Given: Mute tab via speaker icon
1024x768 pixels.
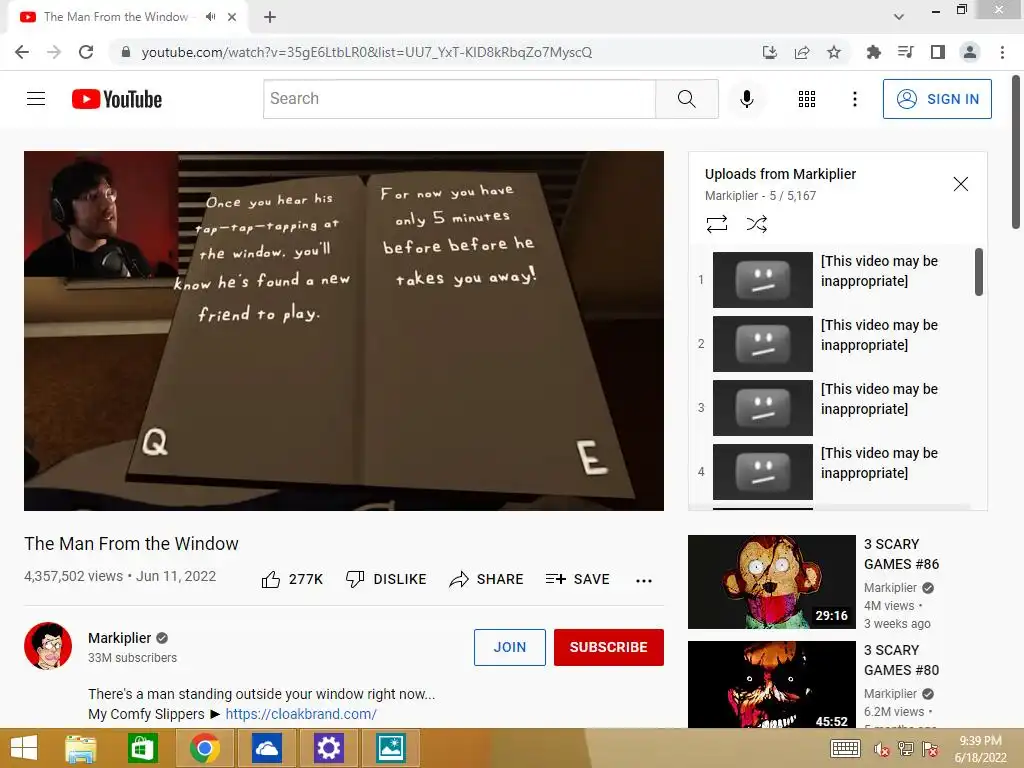Looking at the screenshot, I should (210, 17).
